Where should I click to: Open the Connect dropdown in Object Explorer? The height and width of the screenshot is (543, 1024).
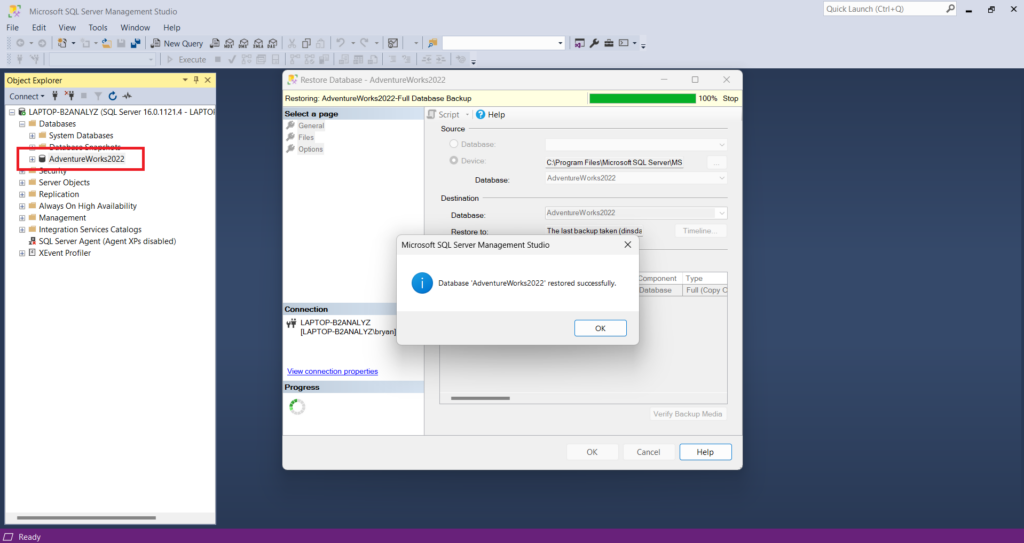pos(27,96)
